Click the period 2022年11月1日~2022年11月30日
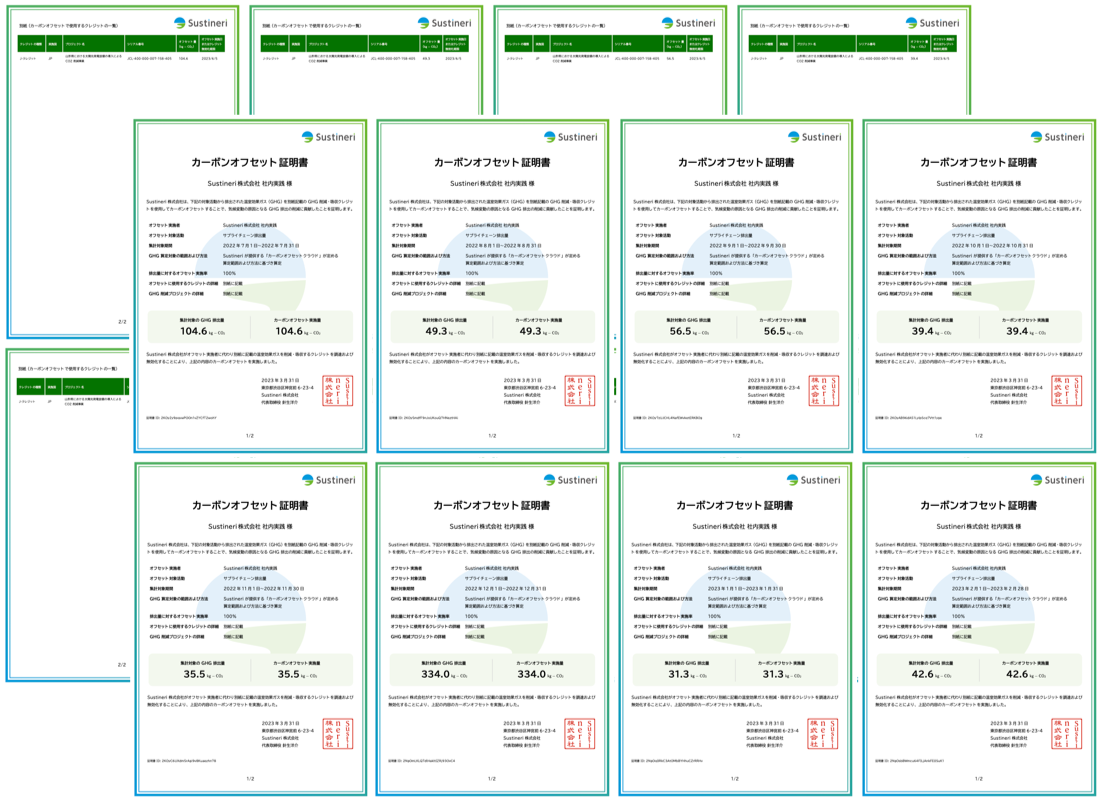 pyautogui.click(x=264, y=589)
